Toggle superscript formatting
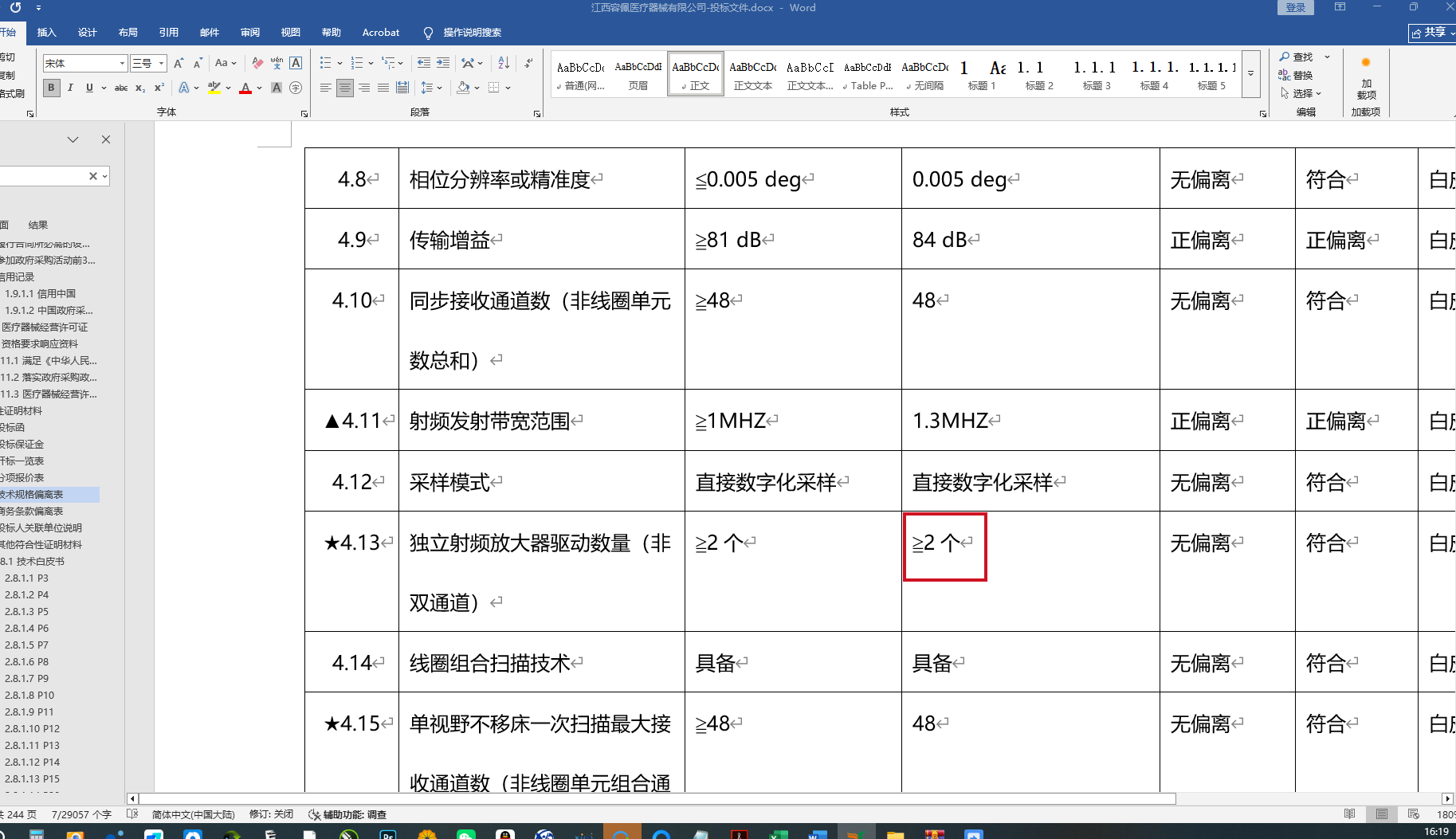1456x839 pixels. pos(159,88)
